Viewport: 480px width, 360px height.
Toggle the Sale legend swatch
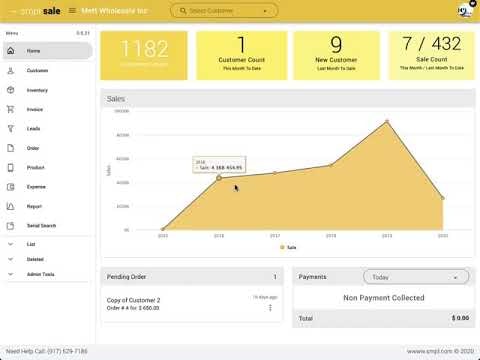click(x=282, y=247)
